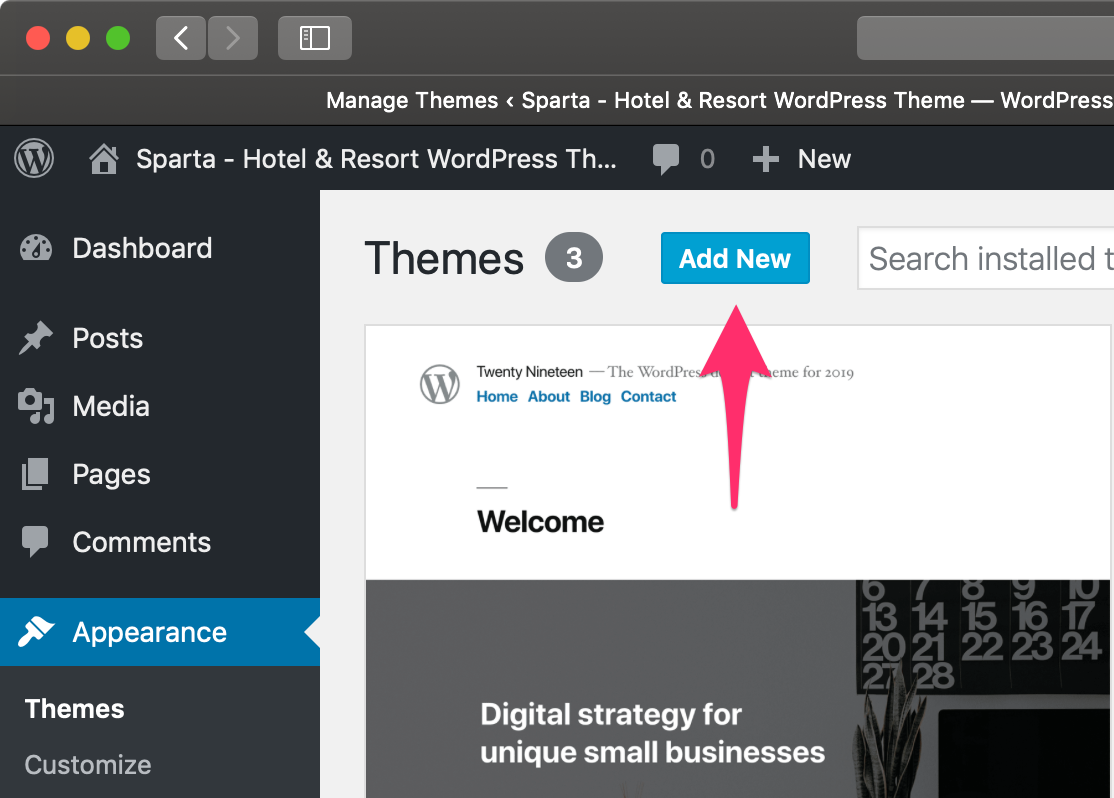This screenshot has height=798, width=1114.
Task: Open Posts menu item
Action: [x=160, y=338]
